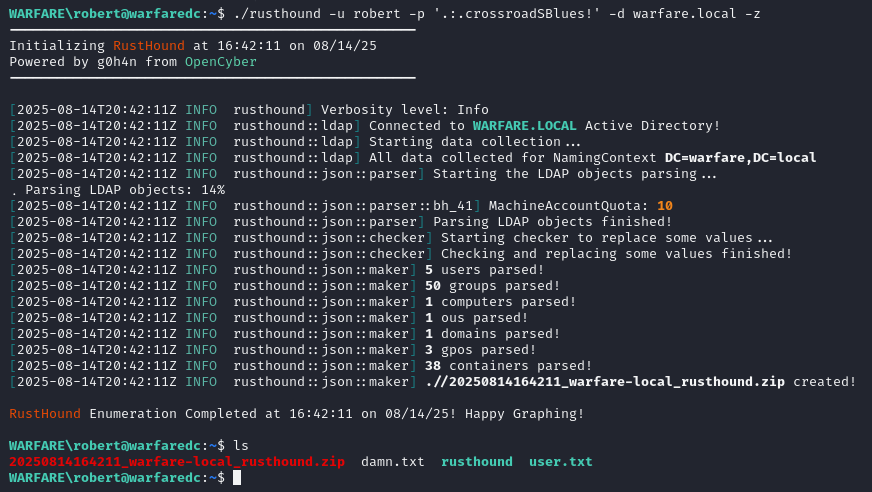Click the 50 groups parsed log entry
This screenshot has height=492, width=872.
point(484,286)
